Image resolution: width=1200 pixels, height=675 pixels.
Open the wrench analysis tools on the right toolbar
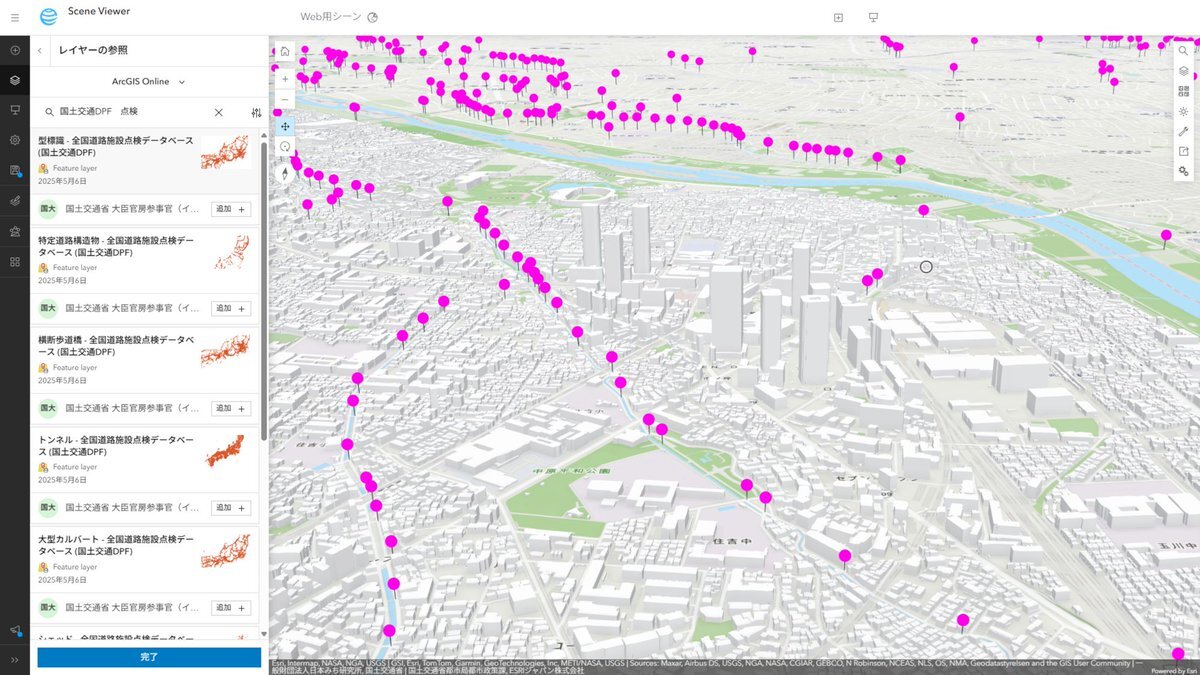coord(1184,131)
